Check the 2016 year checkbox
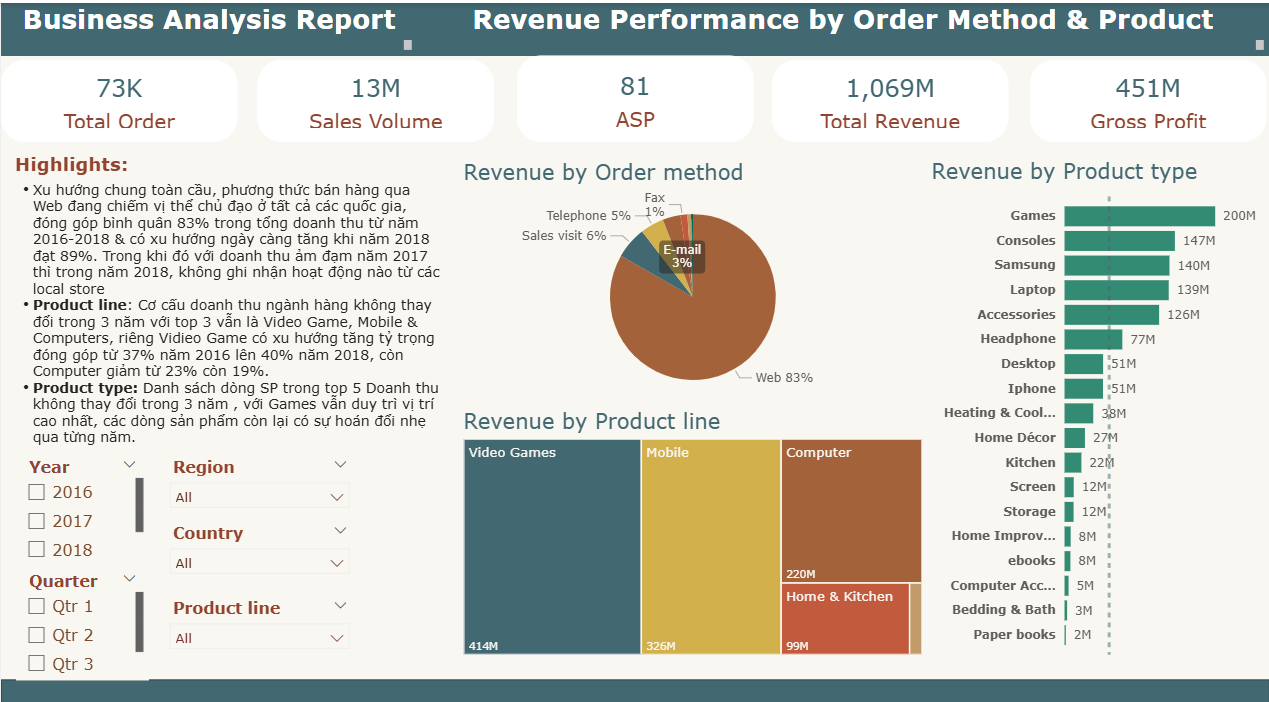Viewport: 1269px width, 702px height. (37, 492)
